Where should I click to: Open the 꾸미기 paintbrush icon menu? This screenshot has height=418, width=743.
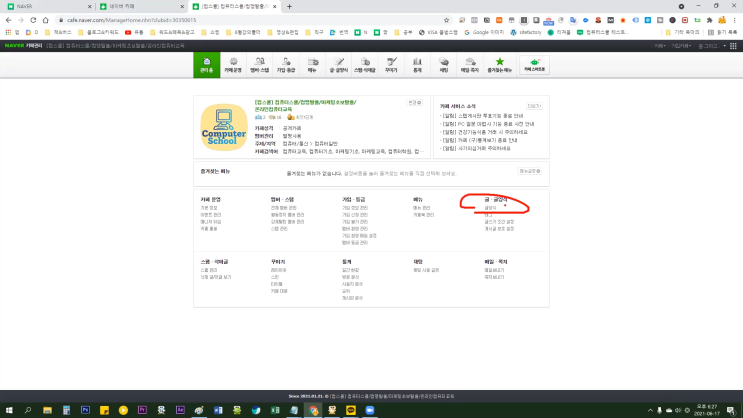[391, 65]
